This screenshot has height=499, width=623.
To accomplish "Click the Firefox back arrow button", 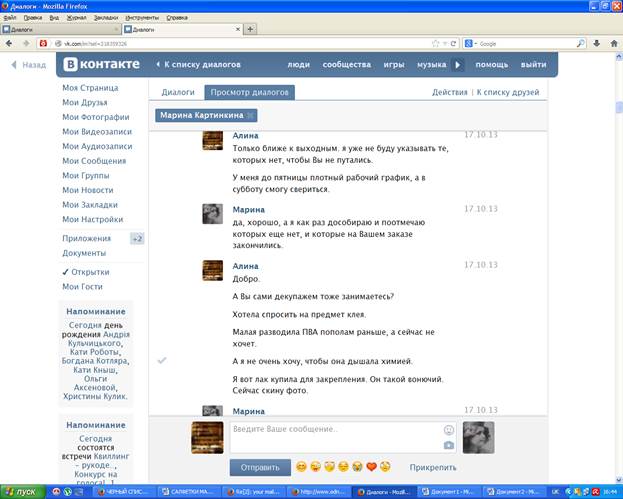I will 9,43.
